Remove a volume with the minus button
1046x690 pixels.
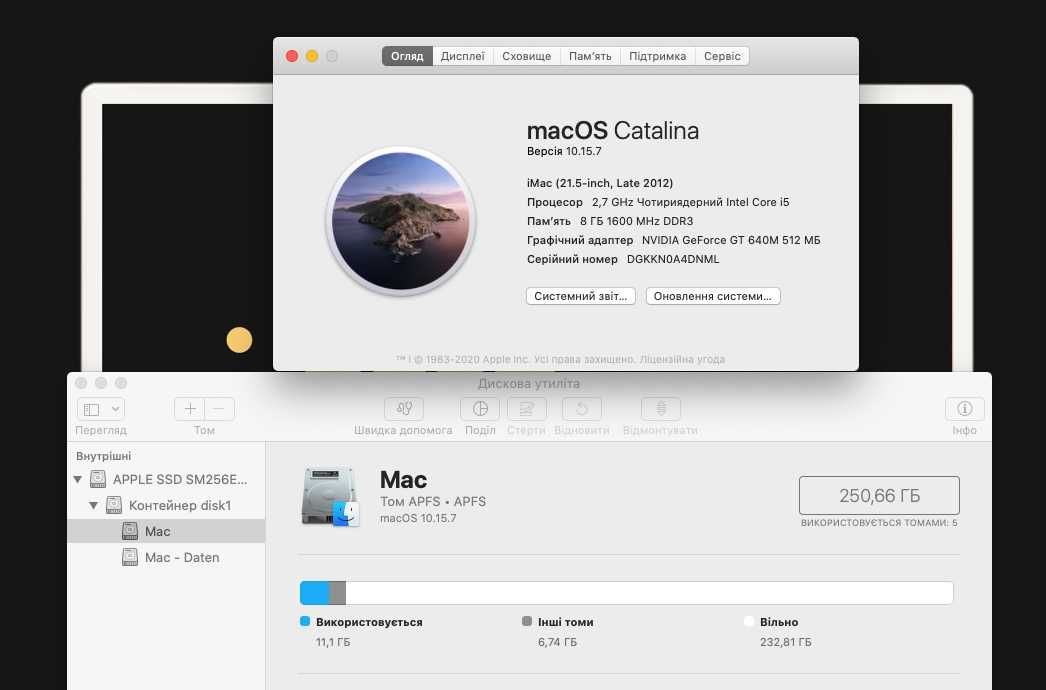click(x=219, y=409)
